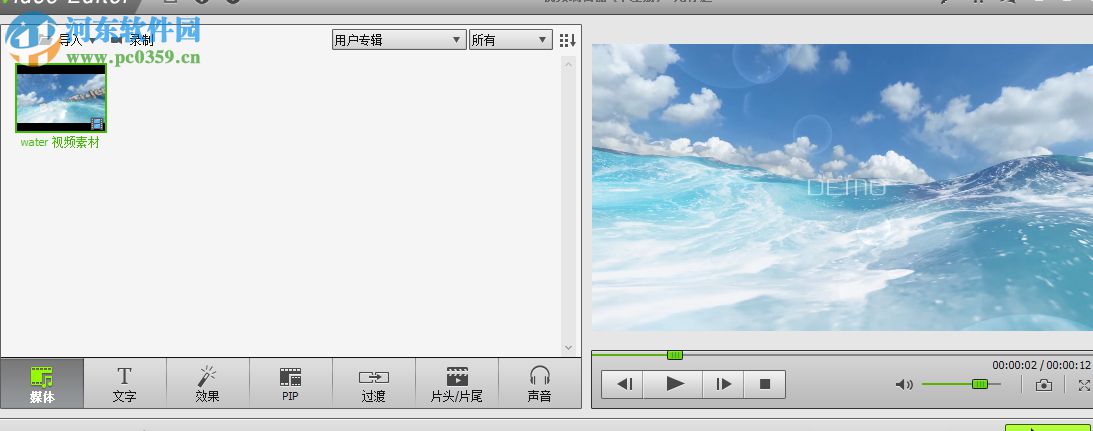The image size is (1093, 431).
Task: Click the playback progress slider handle
Action: pos(674,355)
